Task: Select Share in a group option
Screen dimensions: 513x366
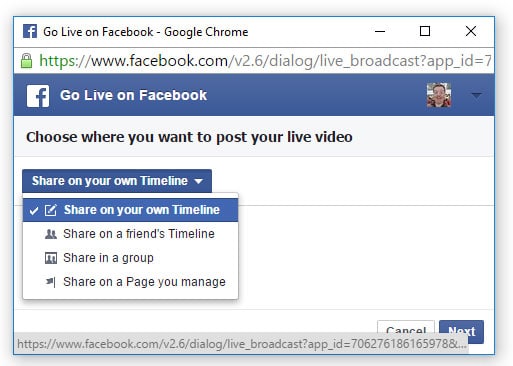Action: coord(130,258)
